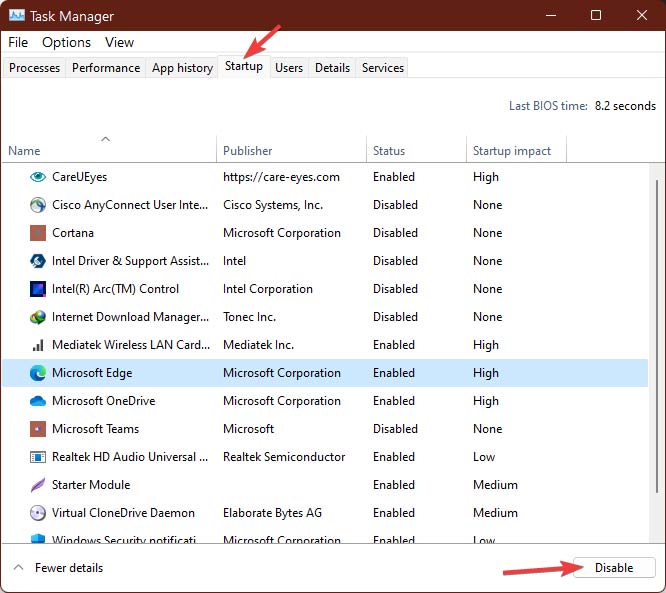666x593 pixels.
Task: Collapse view with Fewer details chevron
Action: click(x=18, y=568)
